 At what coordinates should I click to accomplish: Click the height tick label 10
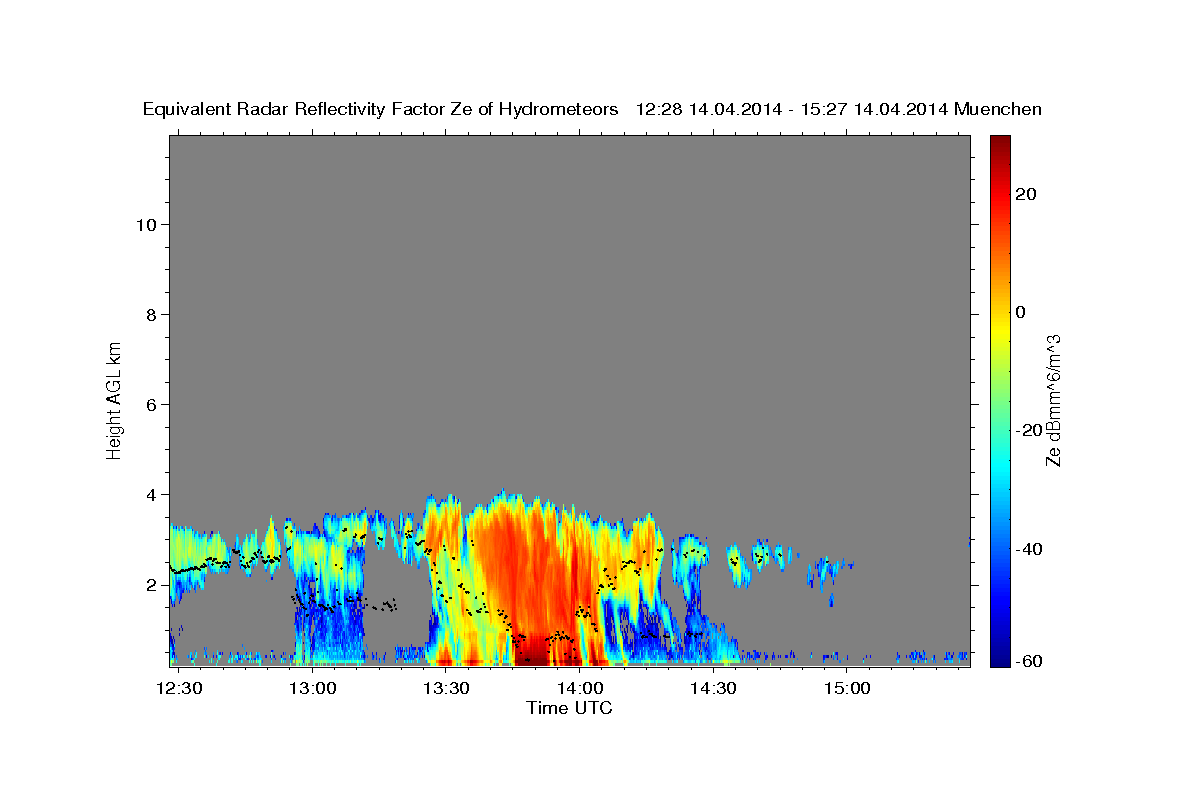pos(147,224)
